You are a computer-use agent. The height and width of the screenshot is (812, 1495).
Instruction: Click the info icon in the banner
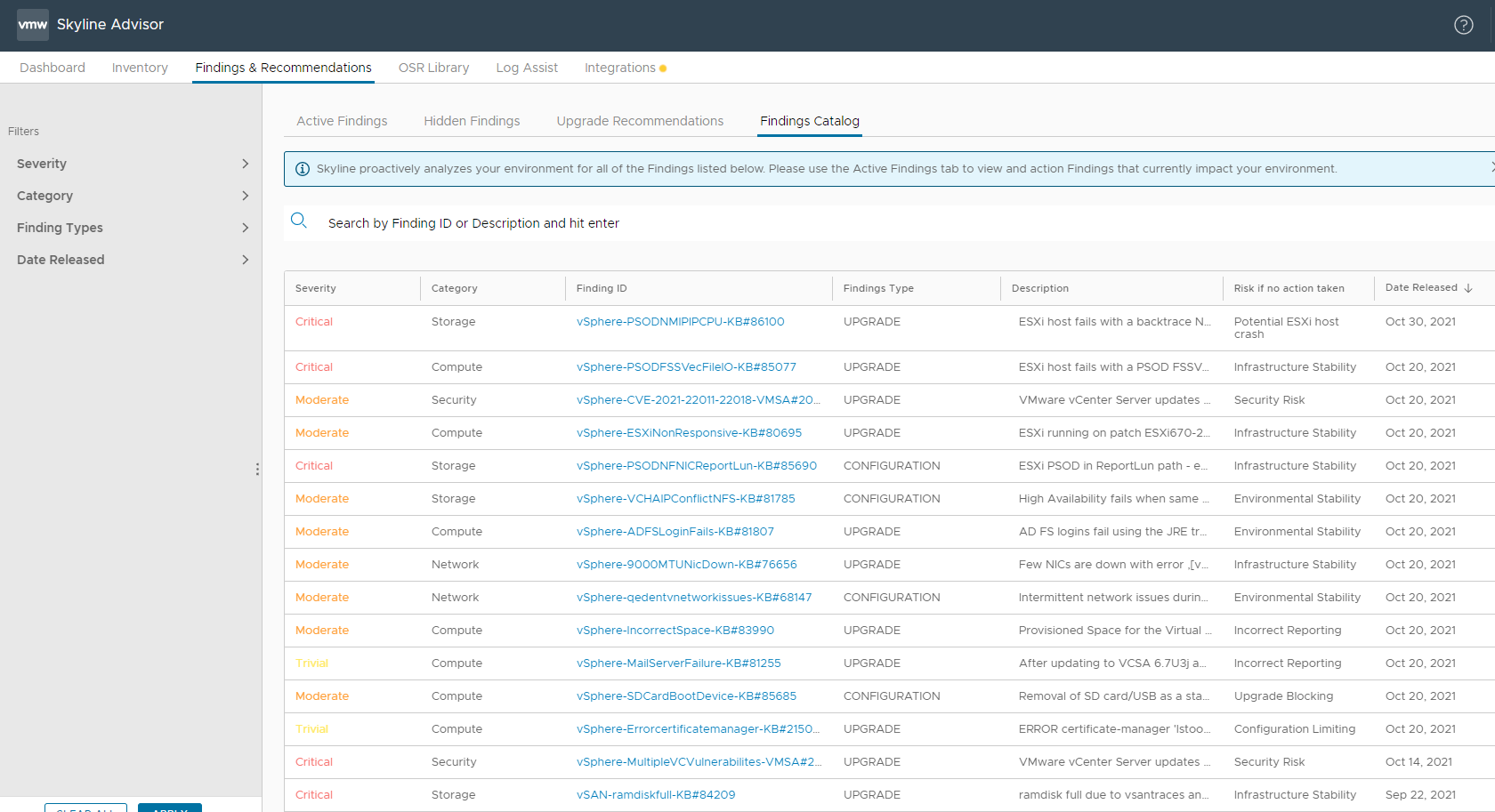tap(303, 169)
